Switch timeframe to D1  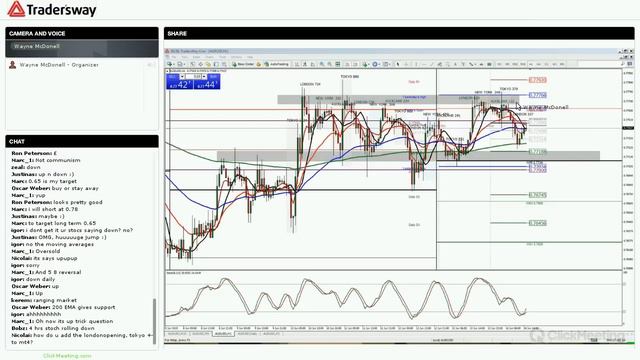pyautogui.click(x=547, y=64)
